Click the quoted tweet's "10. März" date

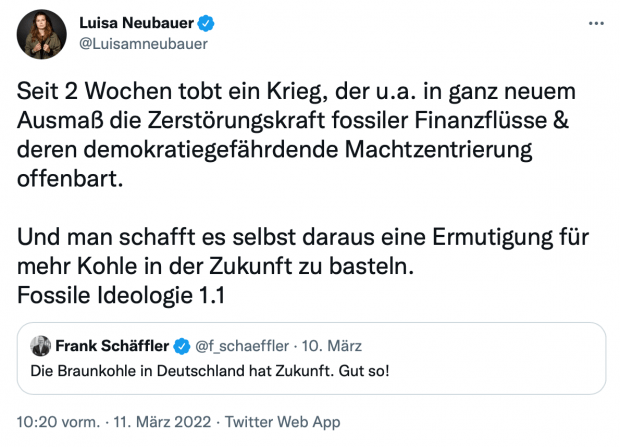(x=329, y=346)
